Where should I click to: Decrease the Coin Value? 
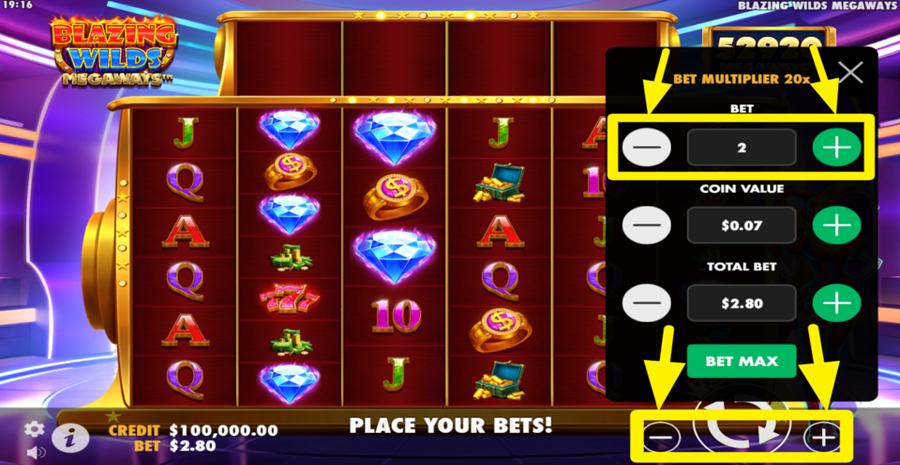(x=646, y=225)
